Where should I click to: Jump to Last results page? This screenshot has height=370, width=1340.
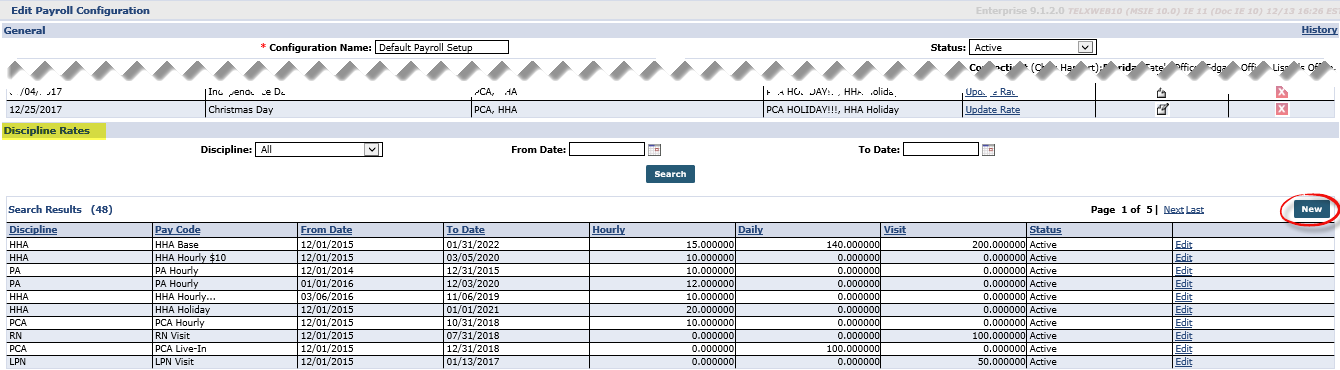click(1195, 210)
